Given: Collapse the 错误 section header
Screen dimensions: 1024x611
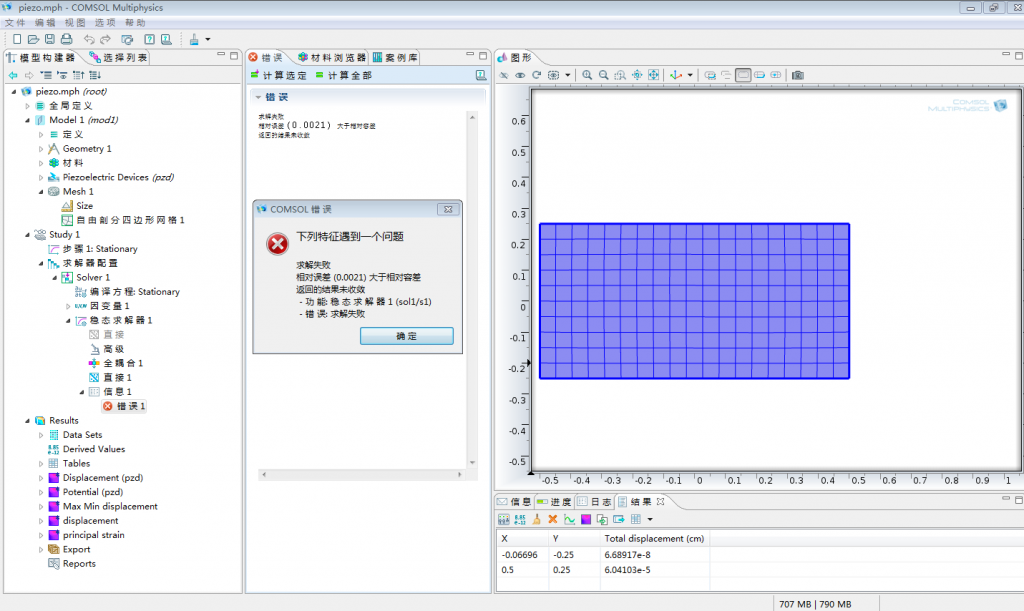Looking at the screenshot, I should [x=259, y=97].
